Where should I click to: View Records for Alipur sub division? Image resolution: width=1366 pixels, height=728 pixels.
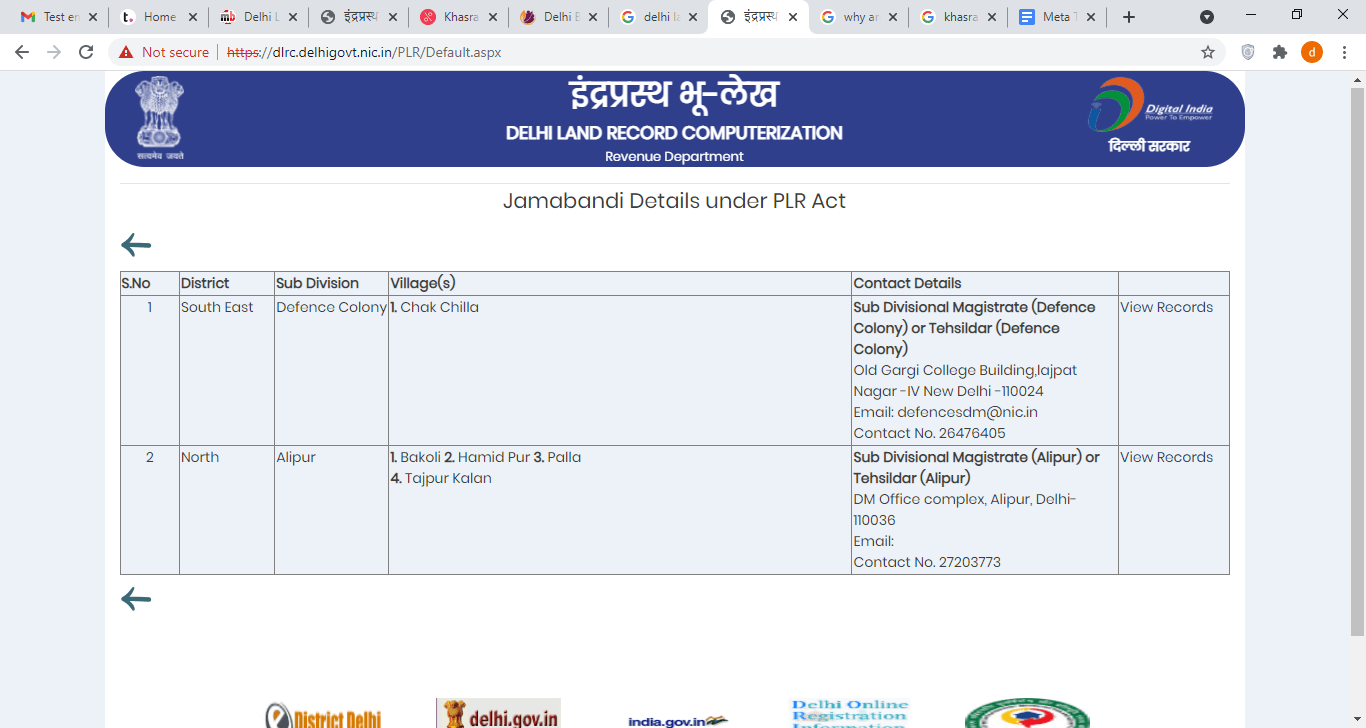(x=1166, y=457)
